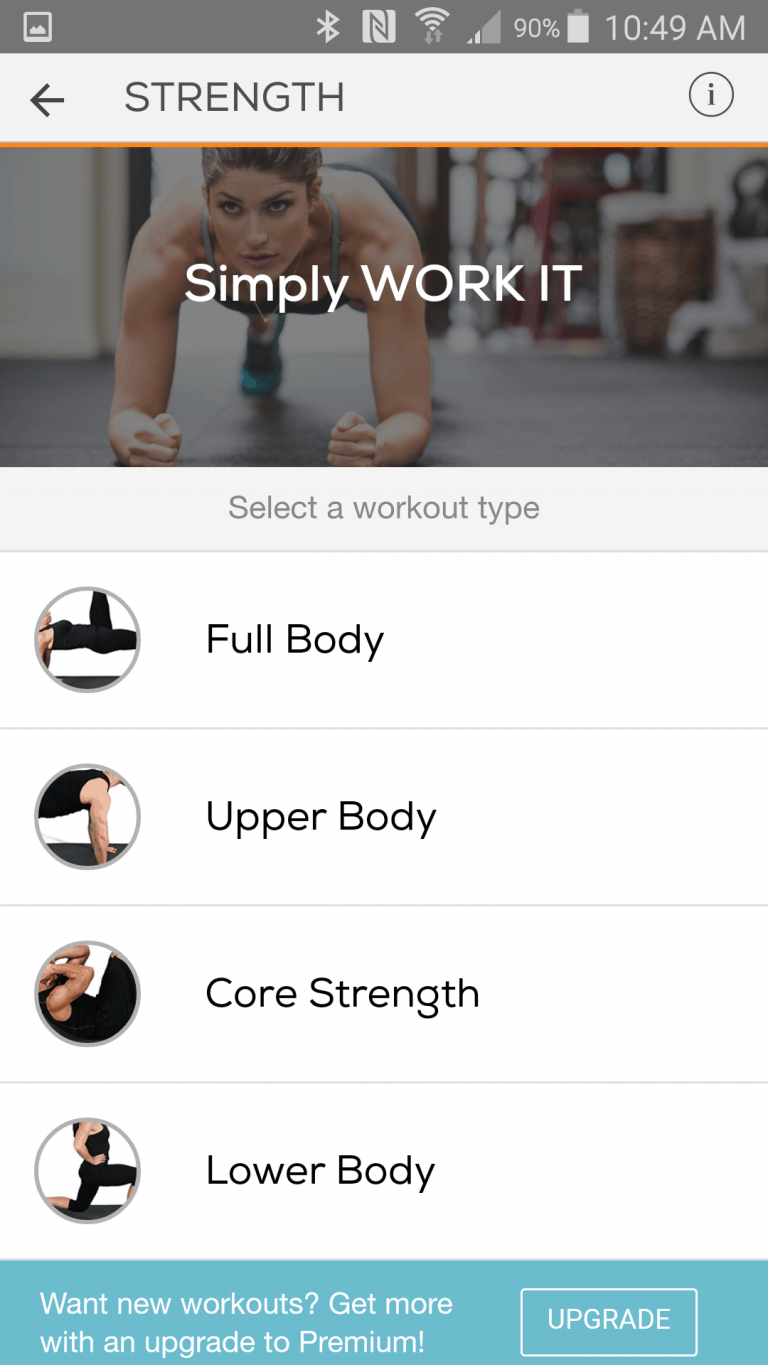Tap the Premium upgrade banner text
The image size is (768, 1365).
pos(246,1322)
